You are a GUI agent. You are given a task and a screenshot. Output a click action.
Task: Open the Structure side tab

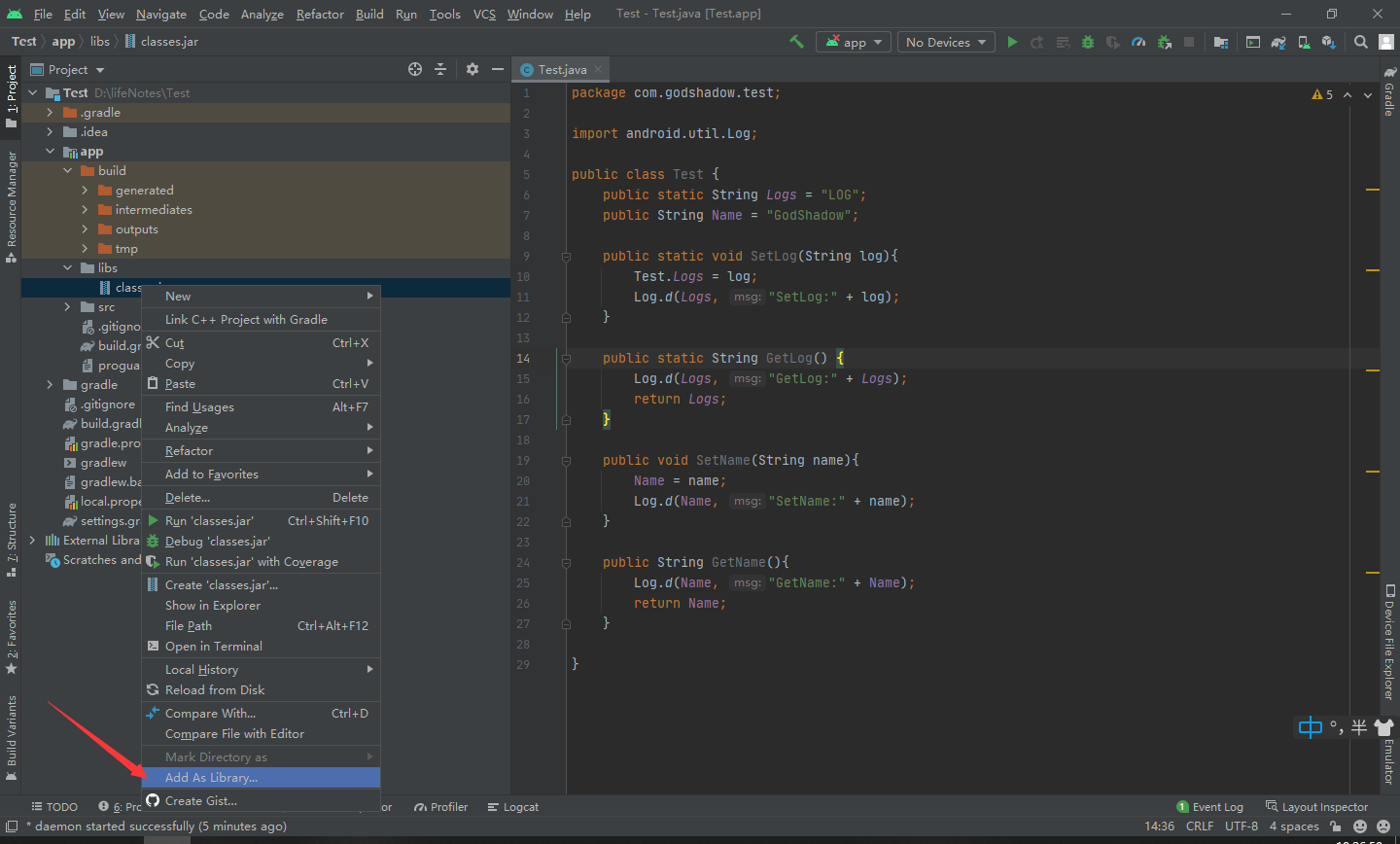tap(12, 540)
